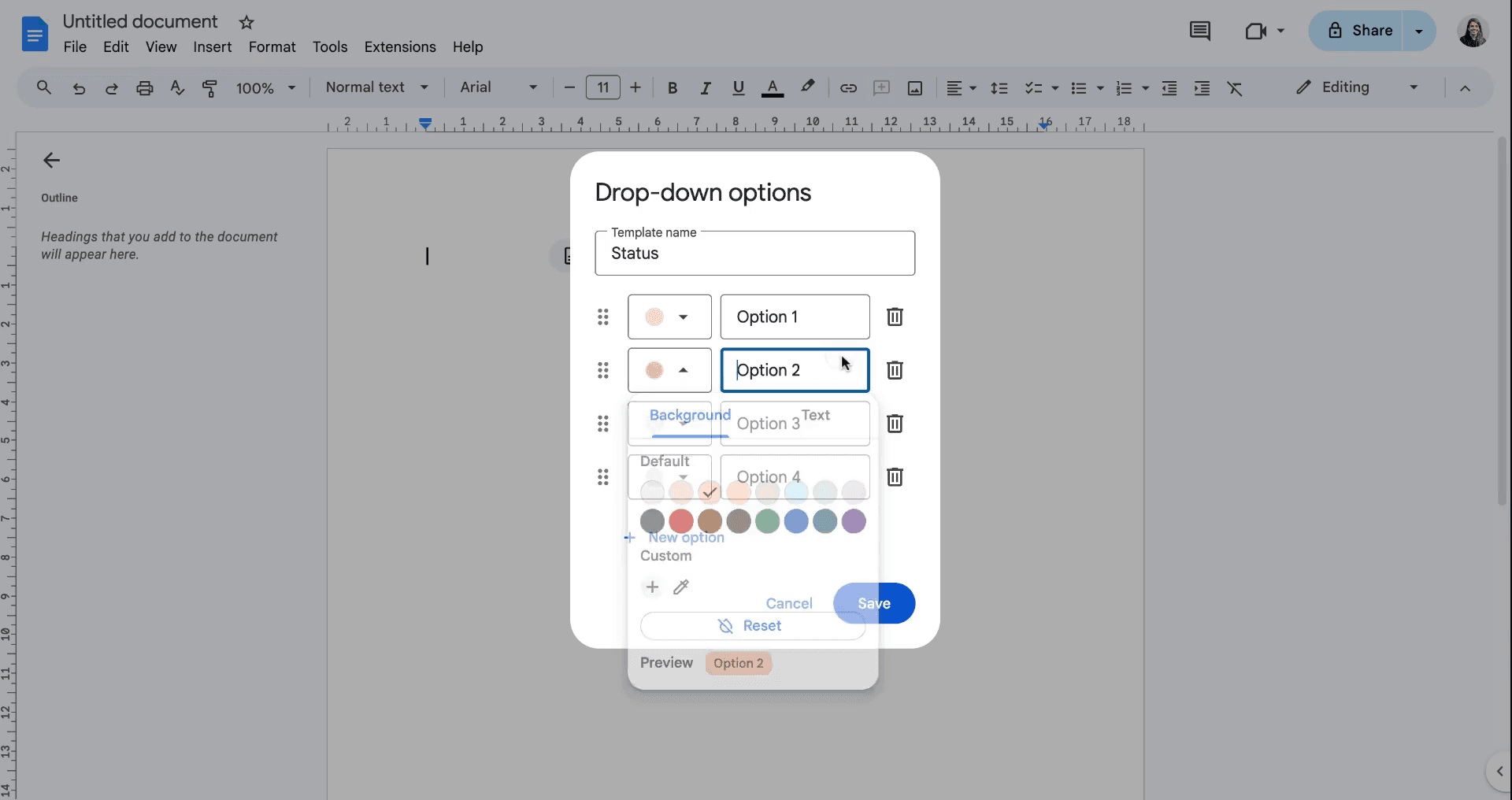
Task: Toggle bold formatting
Action: pos(673,88)
